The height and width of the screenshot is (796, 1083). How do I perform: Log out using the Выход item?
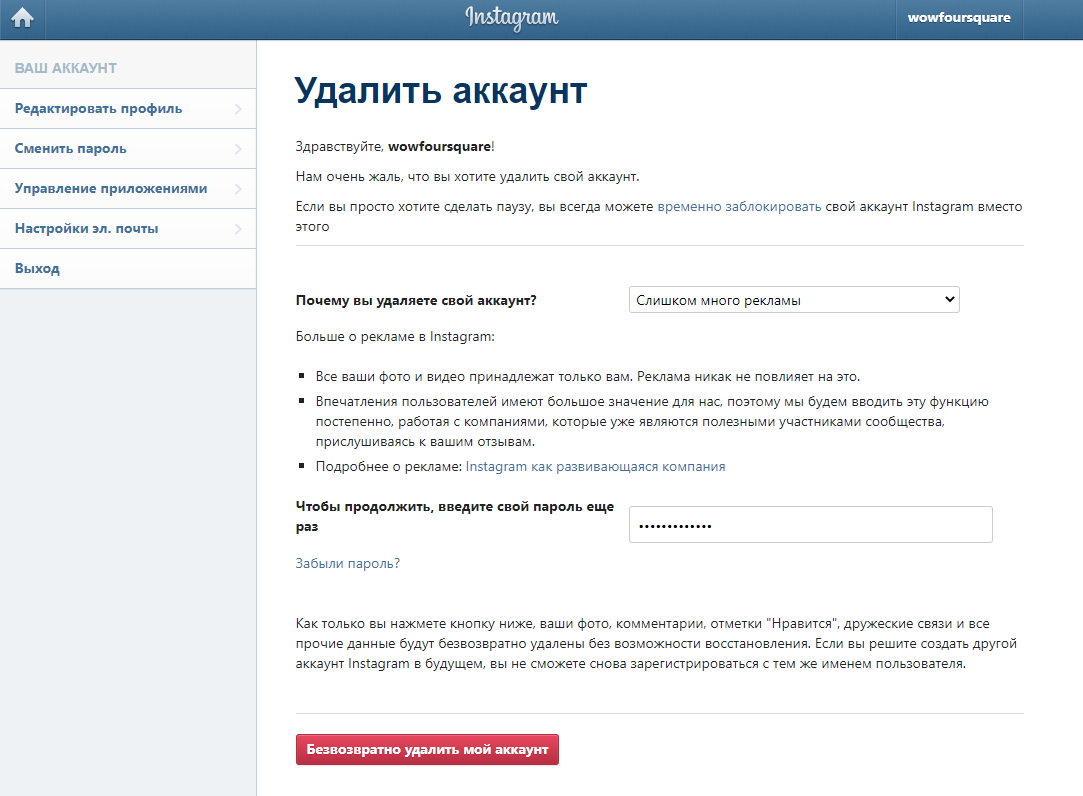(x=37, y=268)
